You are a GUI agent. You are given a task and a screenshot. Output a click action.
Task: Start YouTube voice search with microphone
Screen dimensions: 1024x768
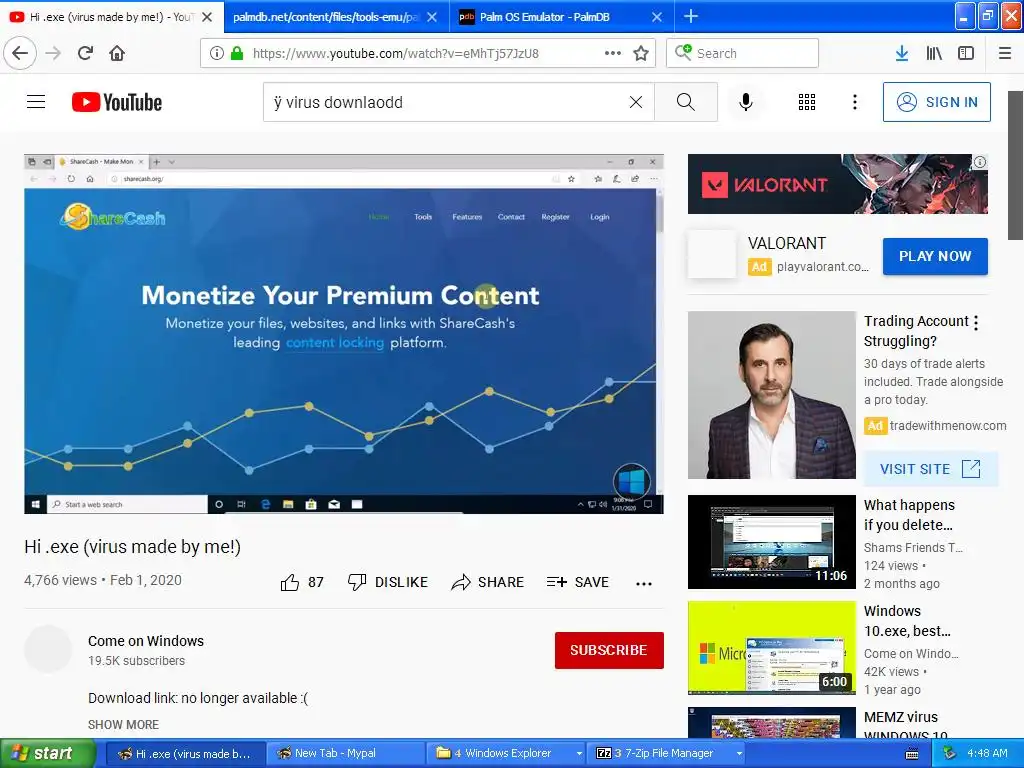746,102
